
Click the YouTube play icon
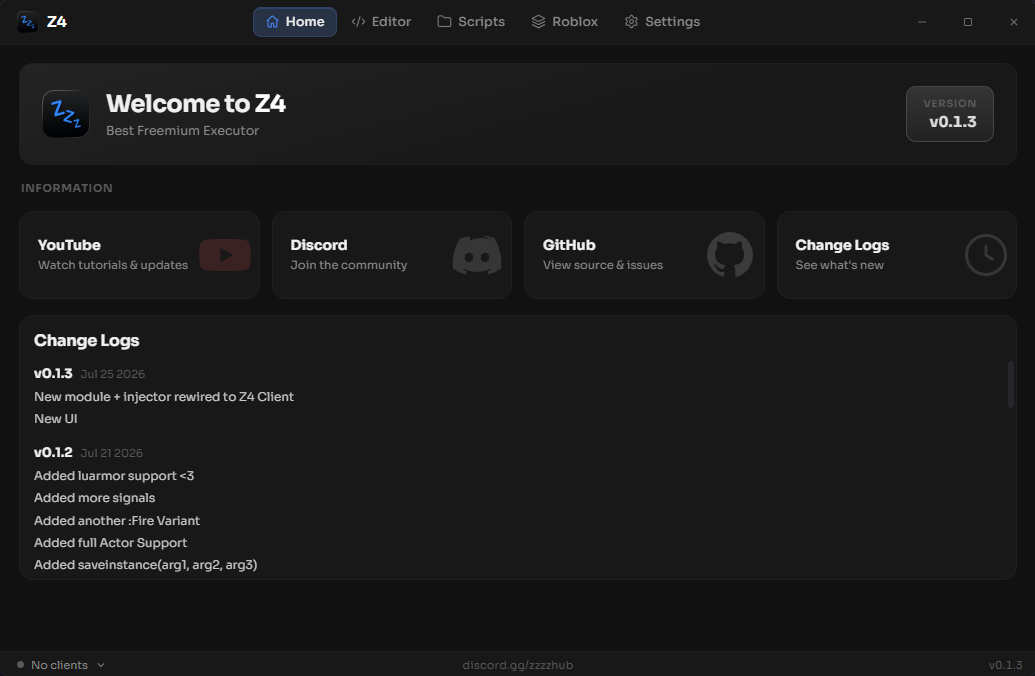point(225,255)
